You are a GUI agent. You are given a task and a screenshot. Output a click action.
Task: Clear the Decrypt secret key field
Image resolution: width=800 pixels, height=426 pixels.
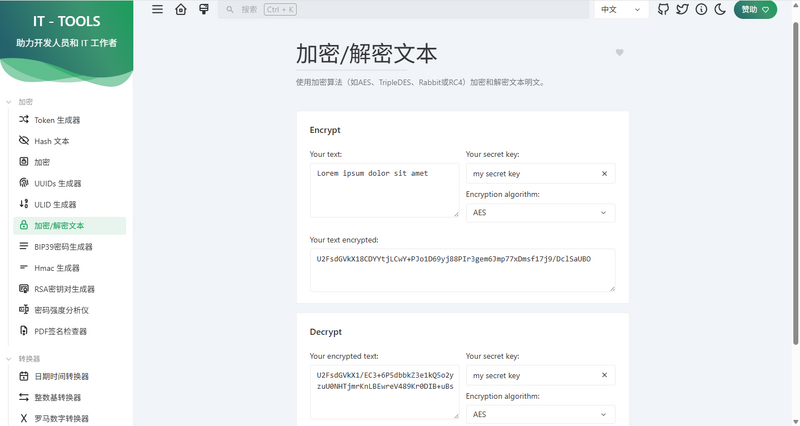click(x=604, y=375)
